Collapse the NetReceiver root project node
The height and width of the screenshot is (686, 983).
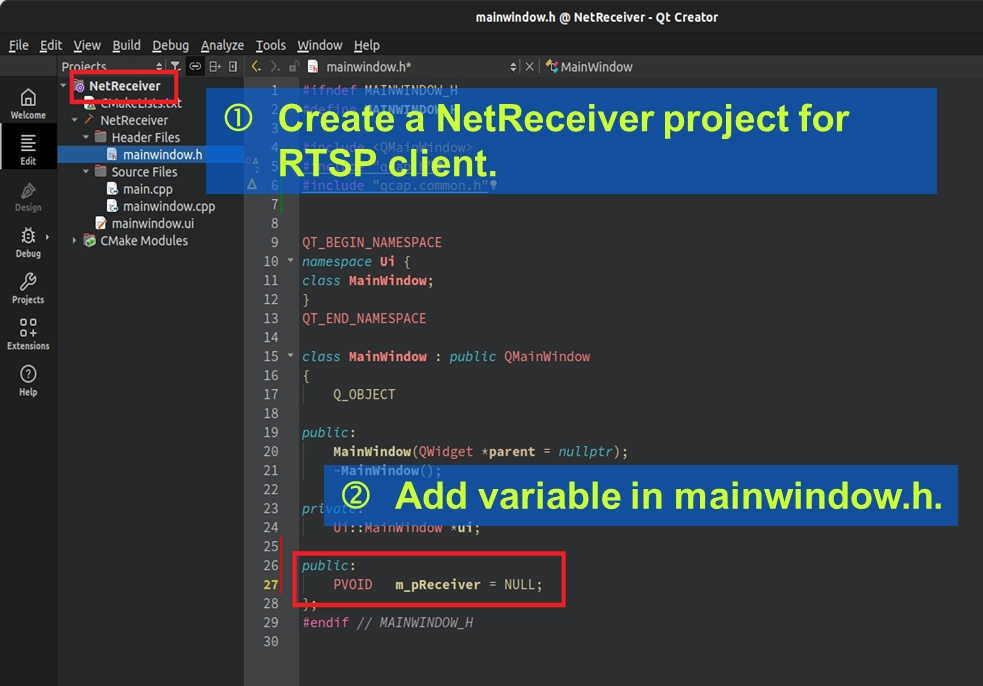pos(63,85)
